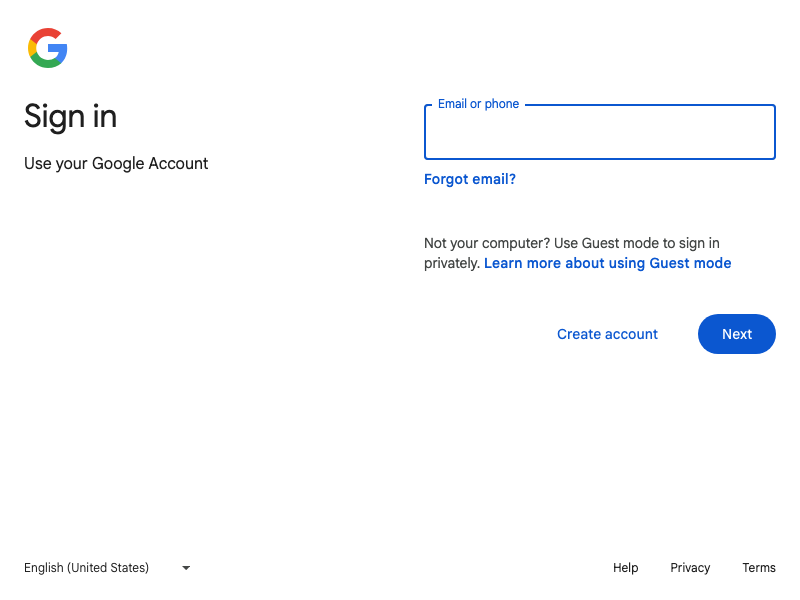Select the colorful G icon
The width and height of the screenshot is (800, 600).
(48, 48)
